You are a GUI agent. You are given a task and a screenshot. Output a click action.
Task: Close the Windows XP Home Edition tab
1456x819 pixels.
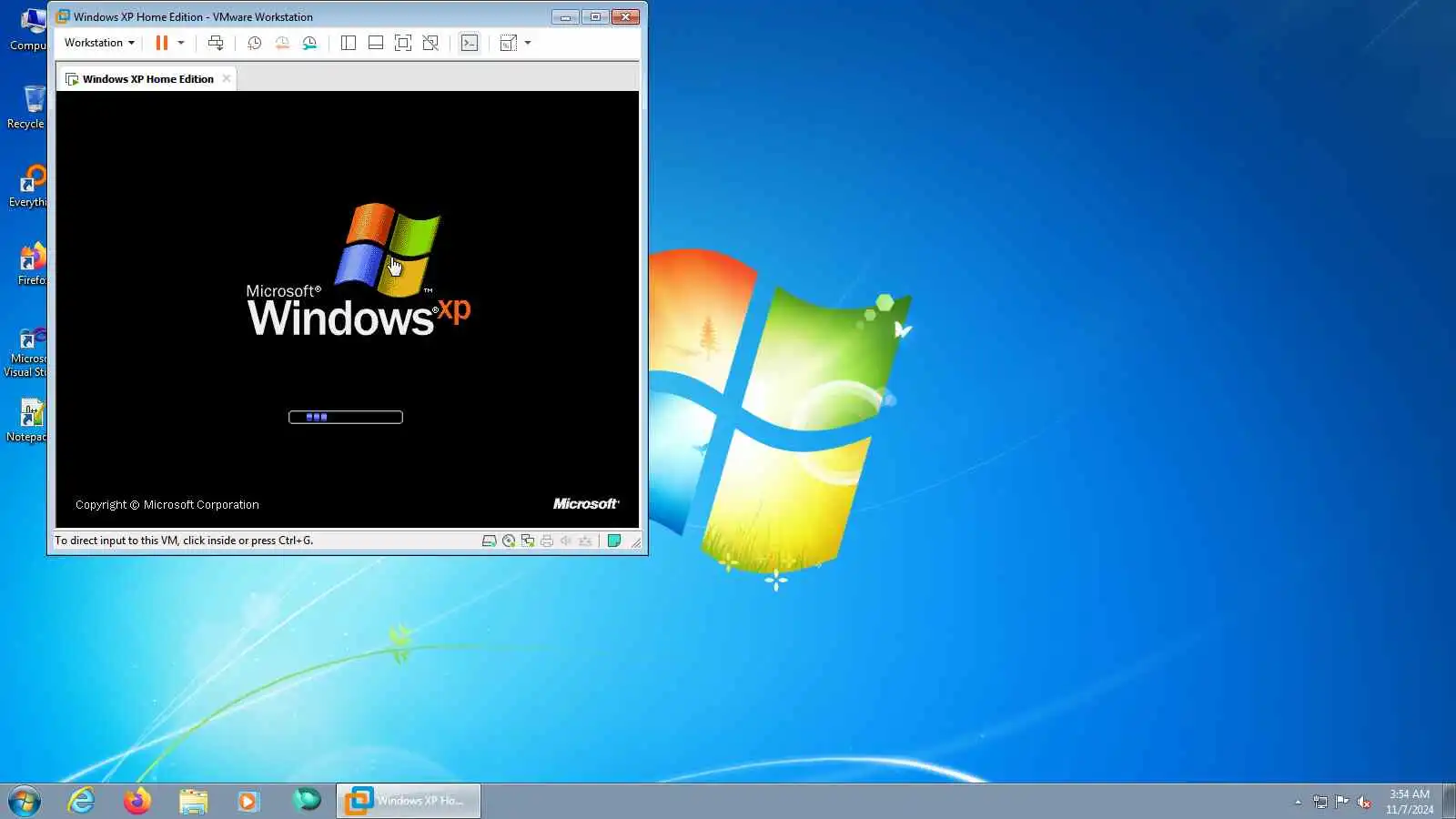[227, 78]
